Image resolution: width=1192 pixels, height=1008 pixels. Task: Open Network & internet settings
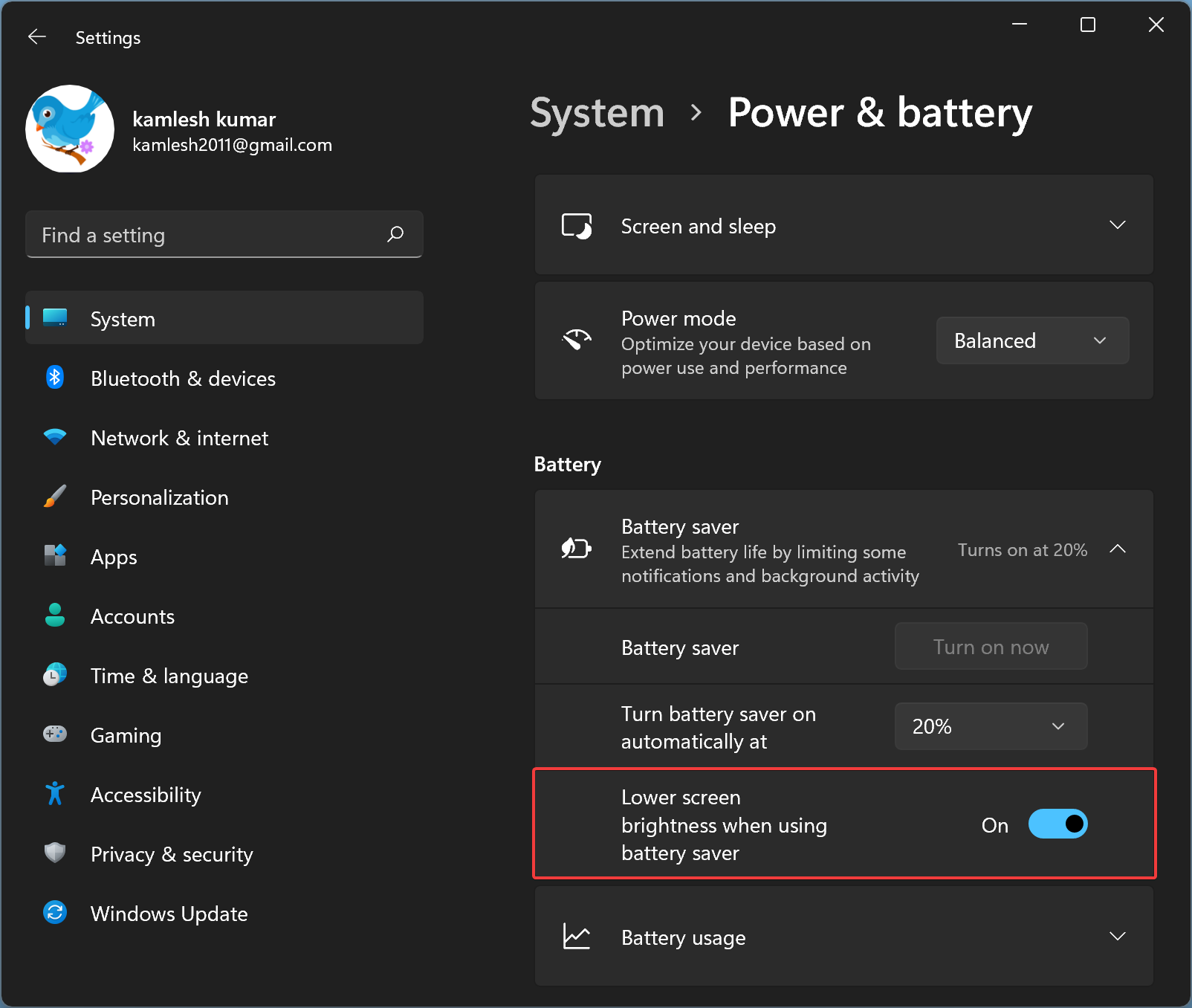[x=224, y=437]
